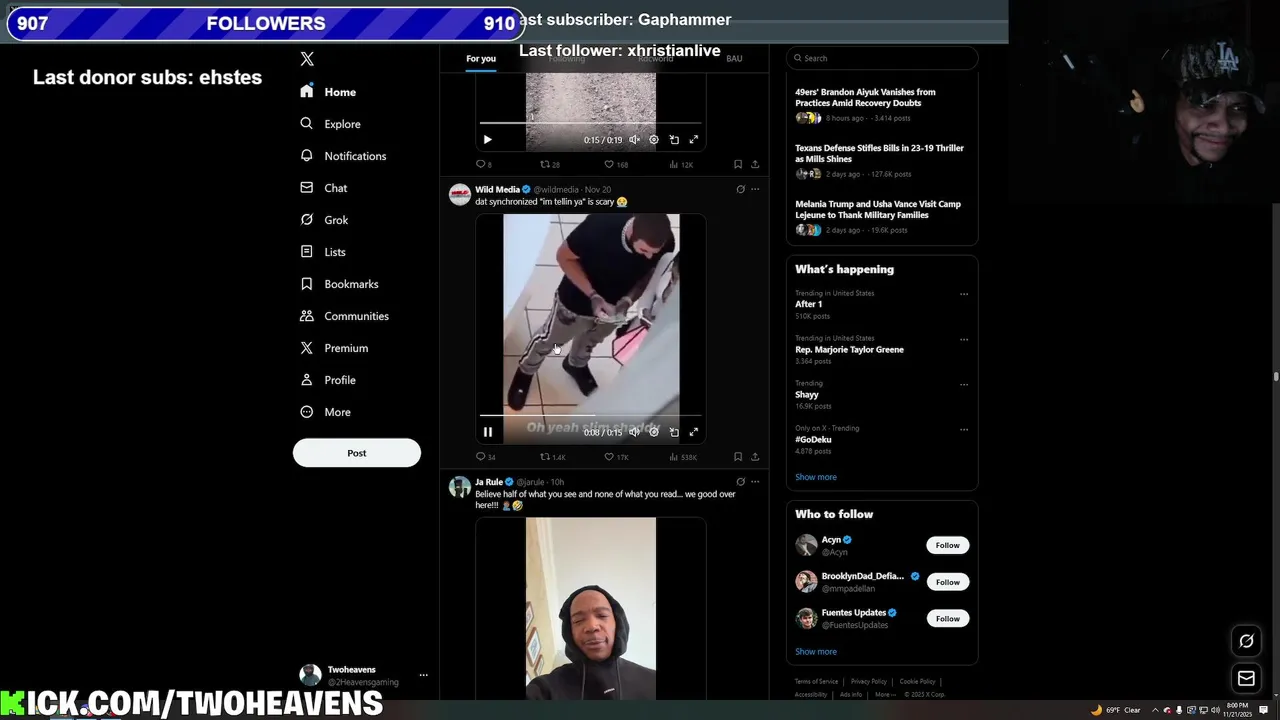Image resolution: width=1280 pixels, height=720 pixels.
Task: Open more options for After 1 trend
Action: click(x=964, y=294)
